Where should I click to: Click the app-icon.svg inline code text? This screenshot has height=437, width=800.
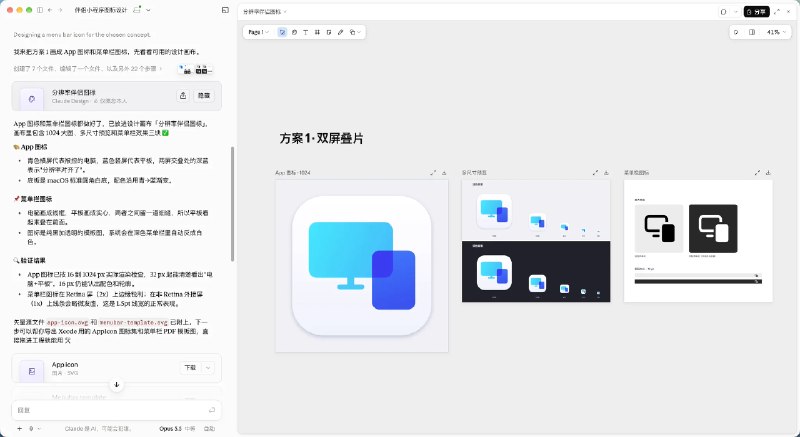[67, 322]
